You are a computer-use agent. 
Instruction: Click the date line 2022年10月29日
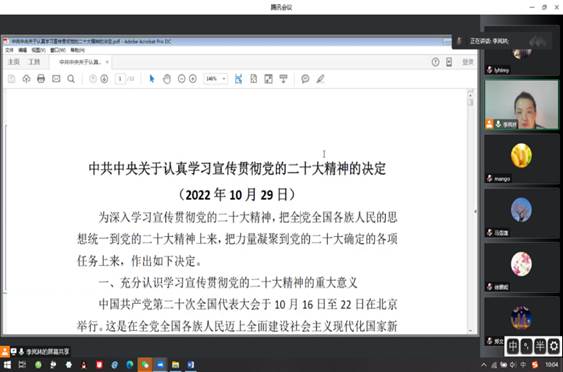[237, 195]
